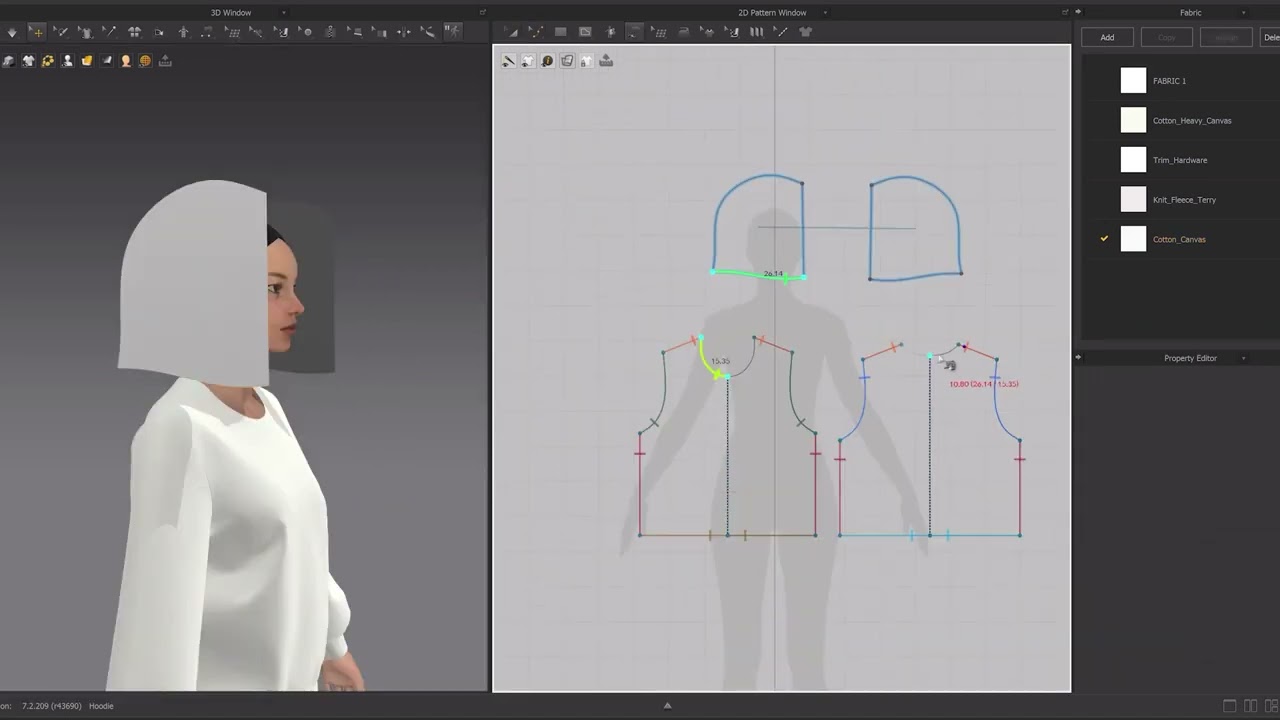Select Edit Pattern tool in 2D toolbar
The width and height of the screenshot is (1280, 720).
tap(513, 32)
